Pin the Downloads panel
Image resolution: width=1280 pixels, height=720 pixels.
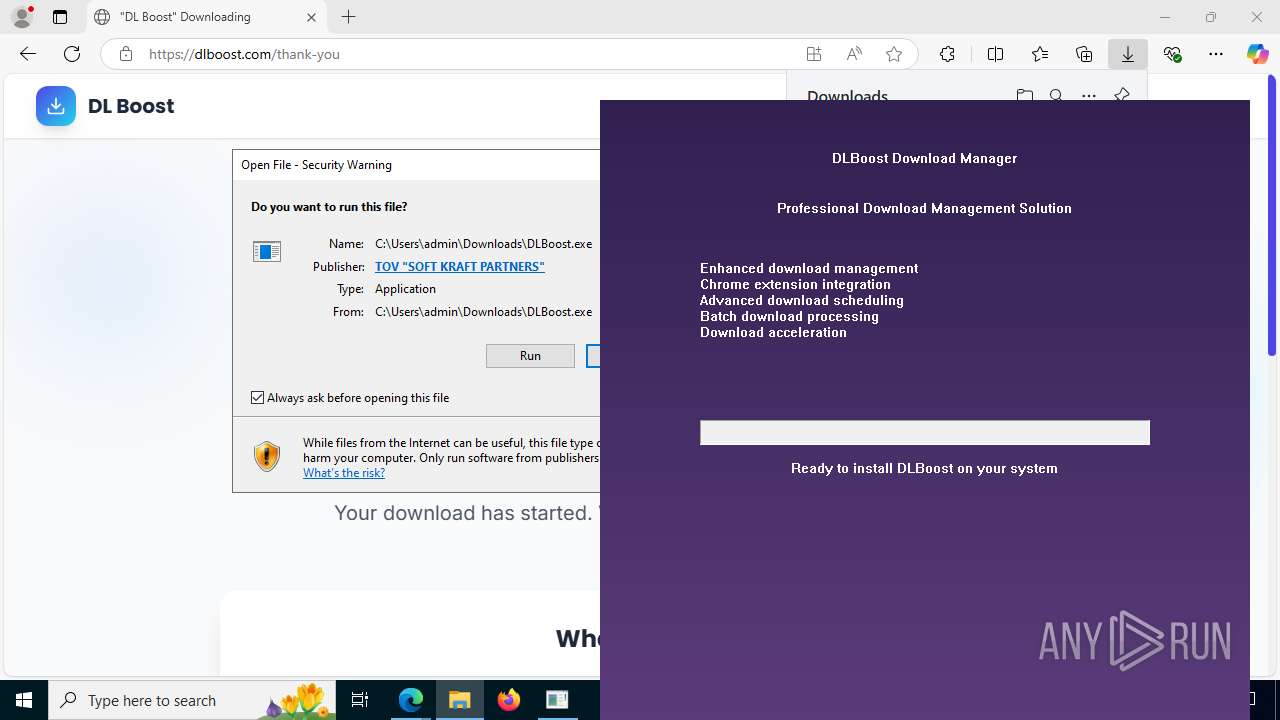tap(1121, 95)
